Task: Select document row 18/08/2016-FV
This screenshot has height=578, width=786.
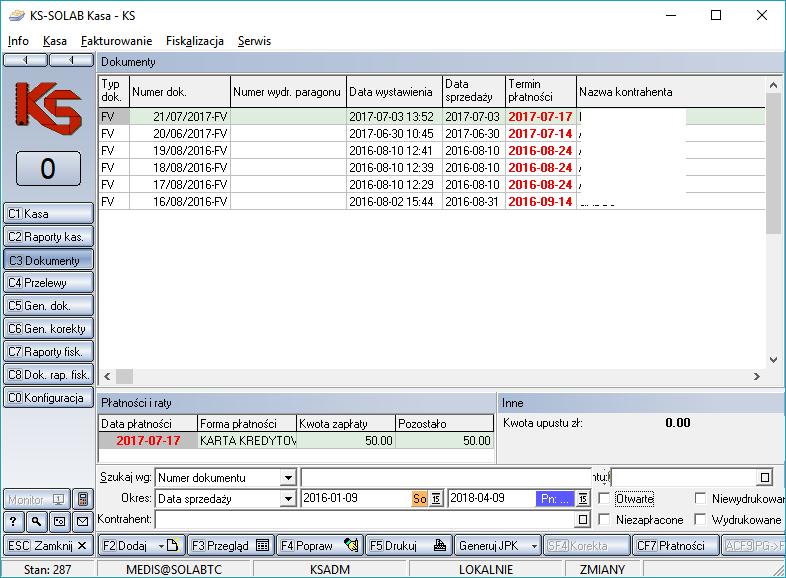Action: coord(432,167)
